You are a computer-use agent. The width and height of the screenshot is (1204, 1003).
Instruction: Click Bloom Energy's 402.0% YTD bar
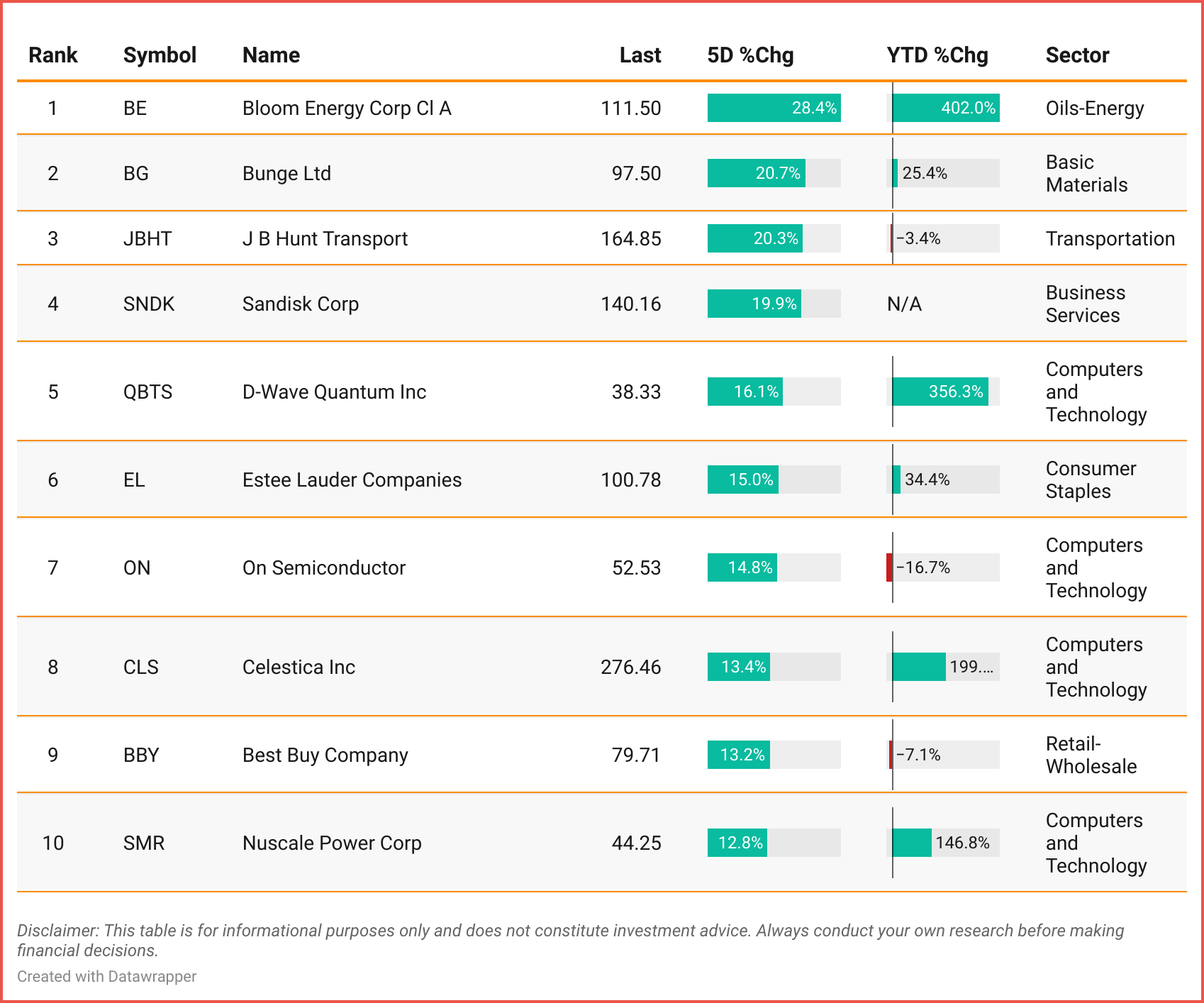945,108
